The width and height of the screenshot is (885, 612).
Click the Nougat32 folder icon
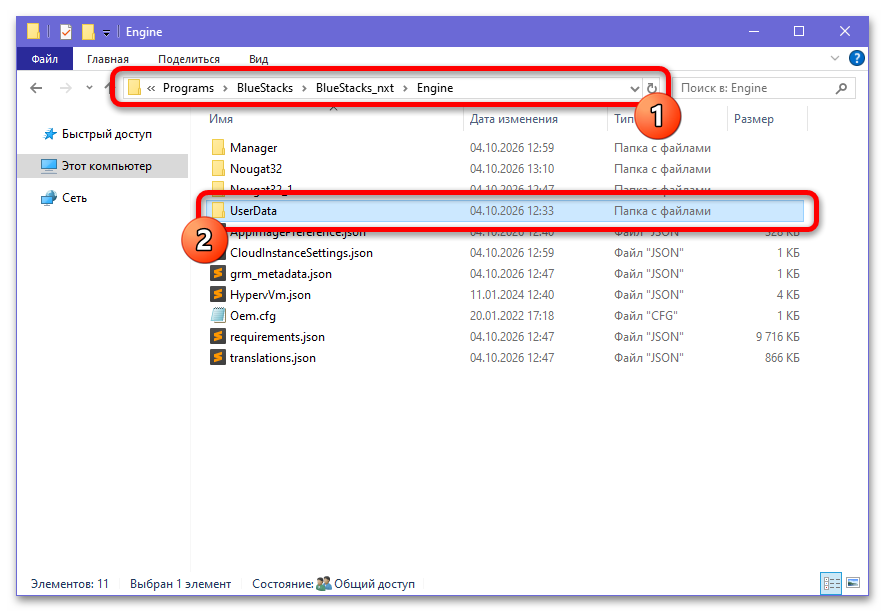(x=218, y=168)
